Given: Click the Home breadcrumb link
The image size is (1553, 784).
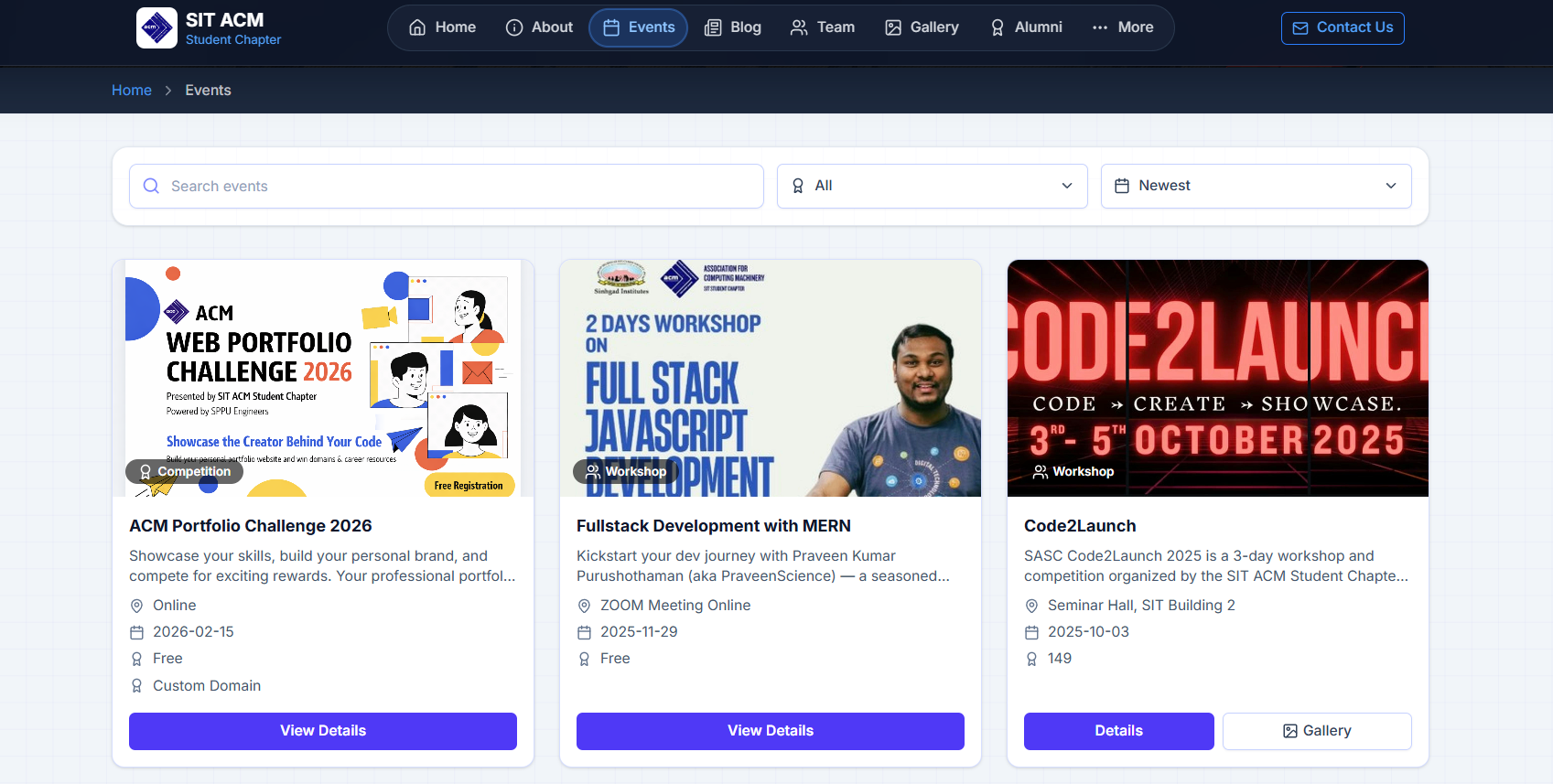Looking at the screenshot, I should 132,91.
